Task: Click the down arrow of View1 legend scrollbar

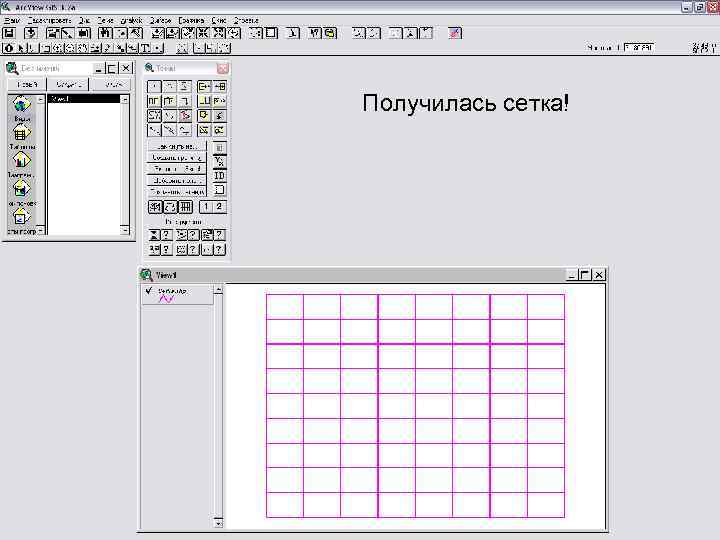Action: coord(218,523)
